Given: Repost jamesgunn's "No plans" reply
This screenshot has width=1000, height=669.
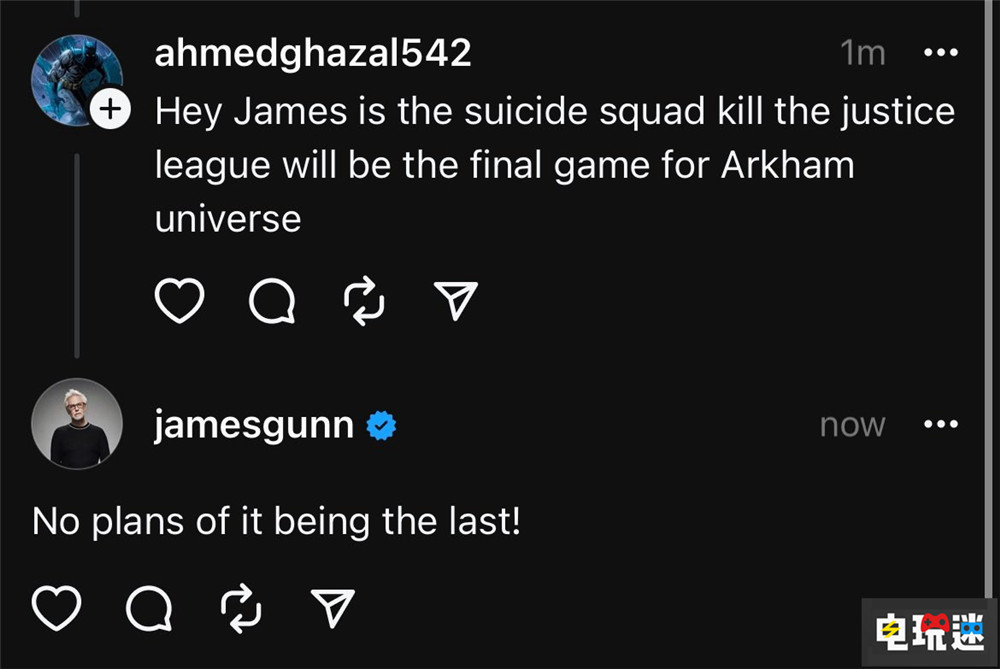Looking at the screenshot, I should click(x=241, y=607).
